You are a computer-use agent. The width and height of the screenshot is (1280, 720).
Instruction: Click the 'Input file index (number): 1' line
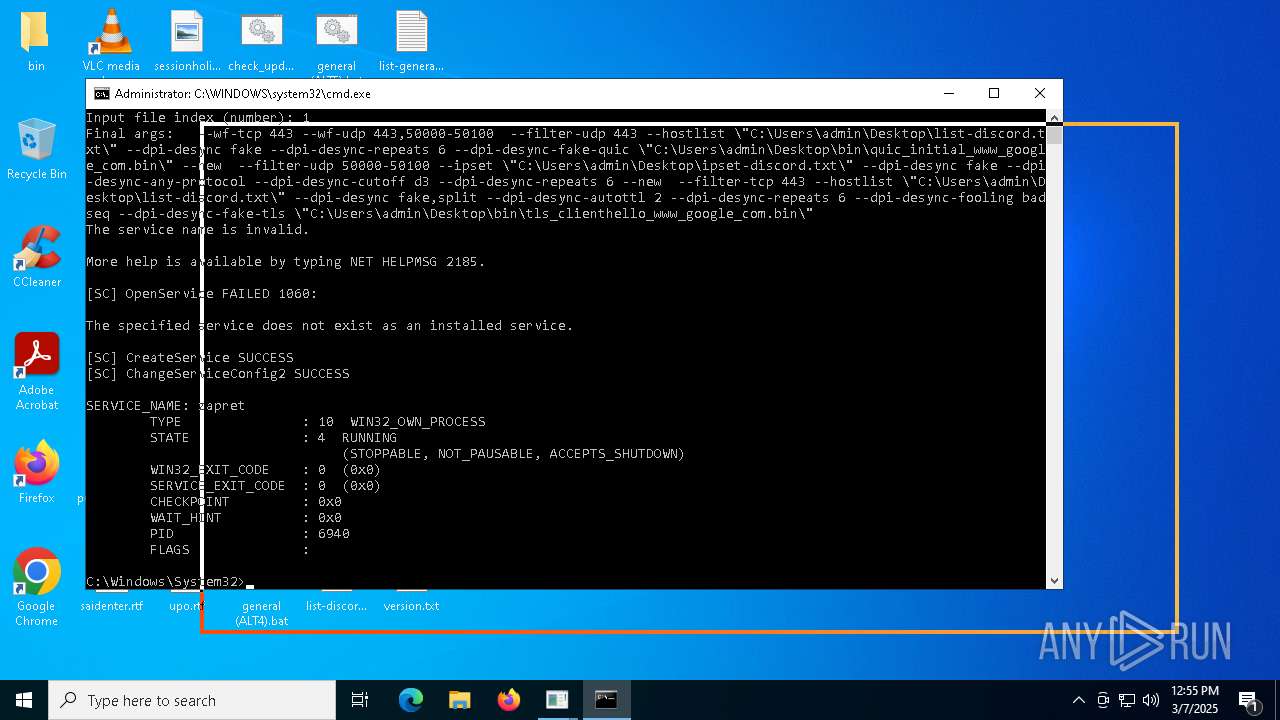pos(198,118)
